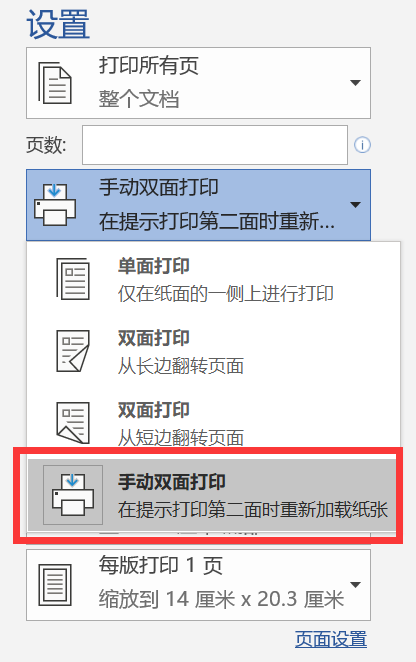Open the 每版打印 1 页 dropdown arrow
Screen dimensions: 416x662
click(x=356, y=585)
